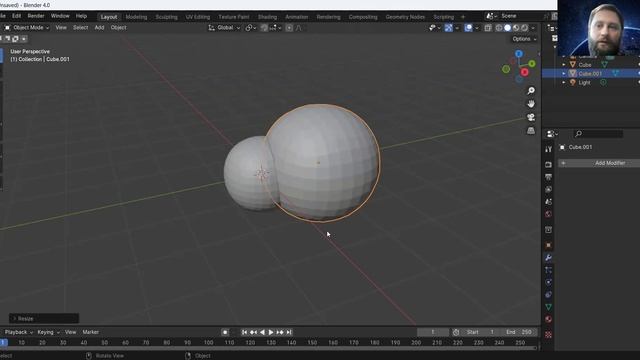
Task: Switch to the Shading workspace tab
Action: tap(267, 17)
